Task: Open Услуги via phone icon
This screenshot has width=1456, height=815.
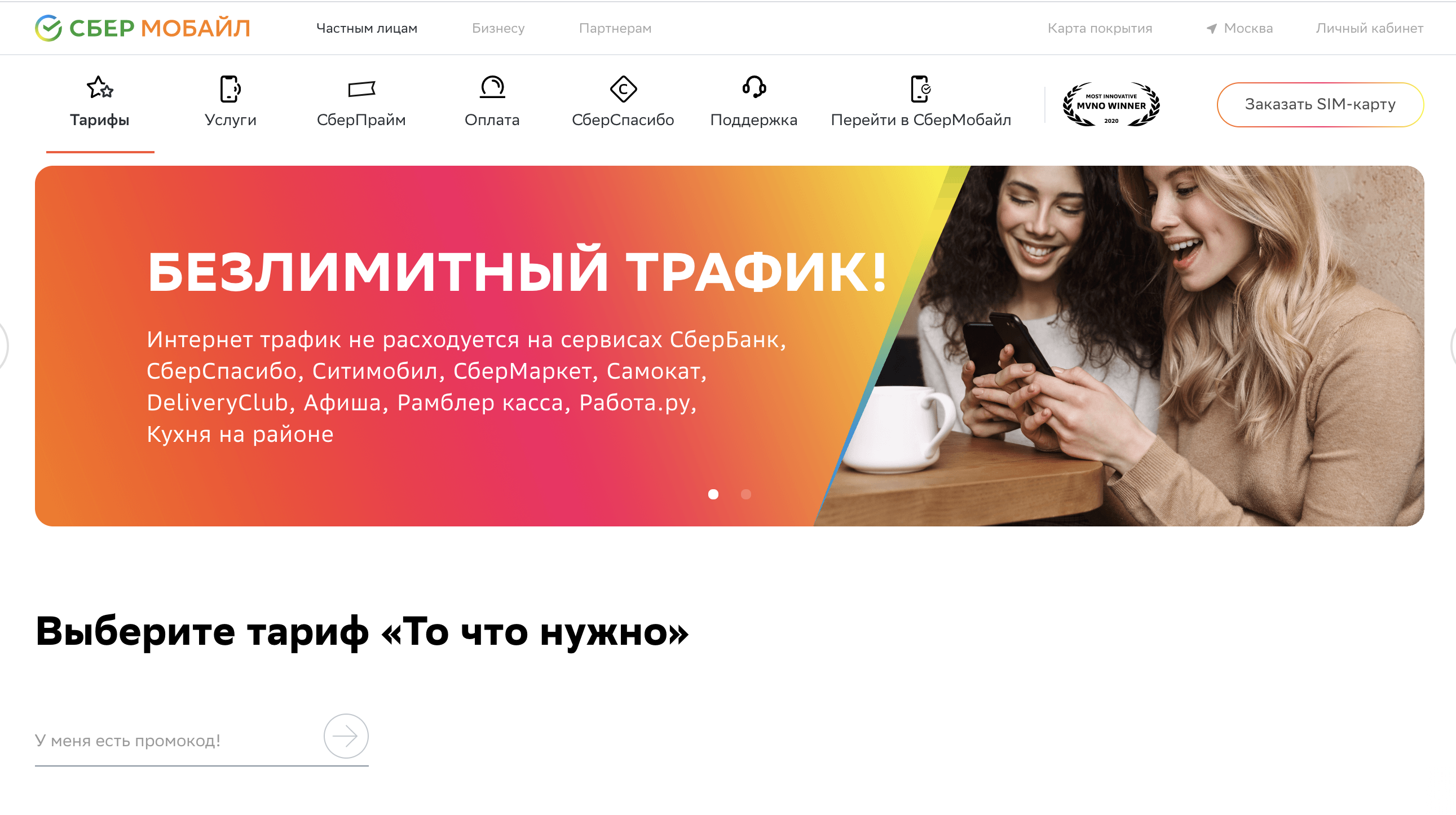Action: [230, 88]
